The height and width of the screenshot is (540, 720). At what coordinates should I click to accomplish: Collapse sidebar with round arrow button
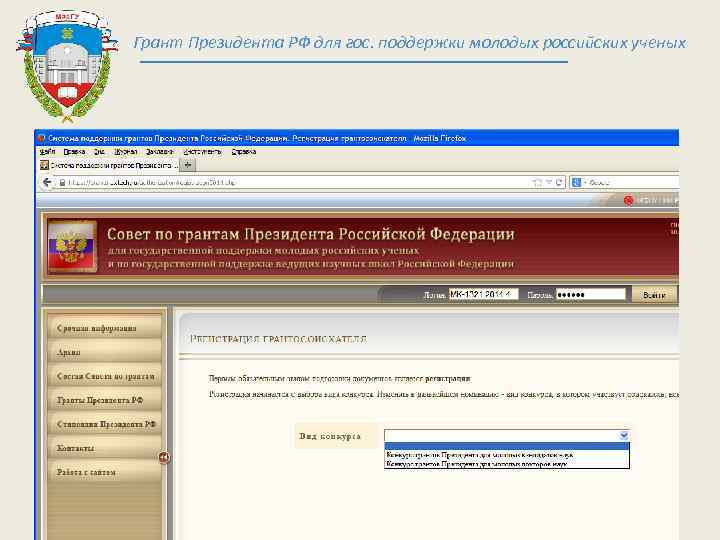pos(164,457)
